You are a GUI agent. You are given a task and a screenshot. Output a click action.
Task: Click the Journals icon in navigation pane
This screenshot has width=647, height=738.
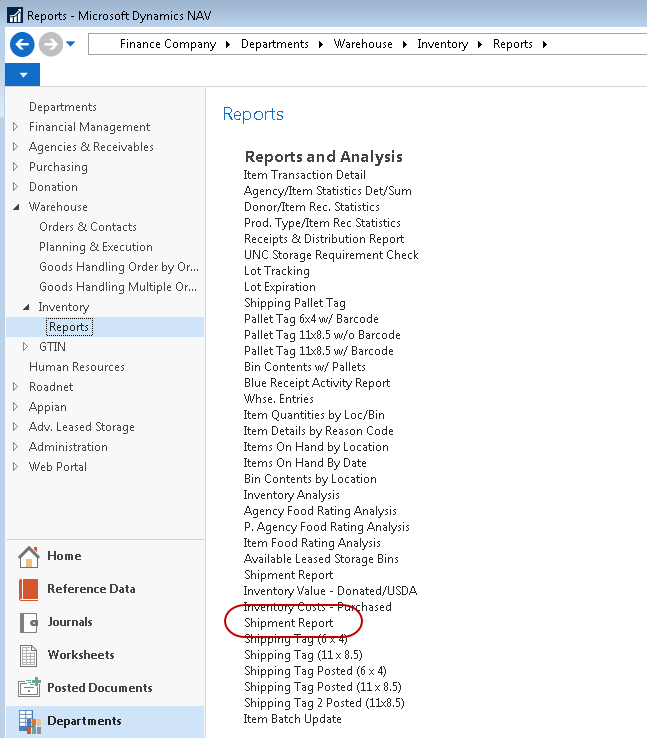[x=29, y=623]
